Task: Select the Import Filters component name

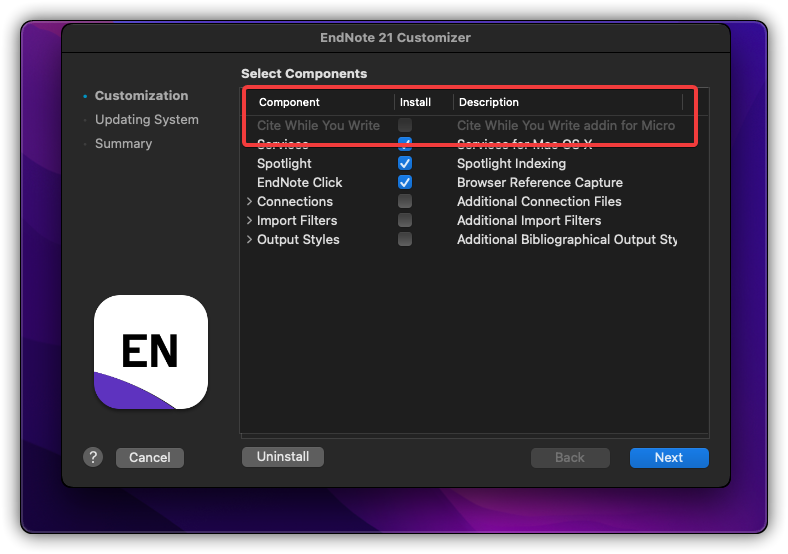Action: pos(297,221)
